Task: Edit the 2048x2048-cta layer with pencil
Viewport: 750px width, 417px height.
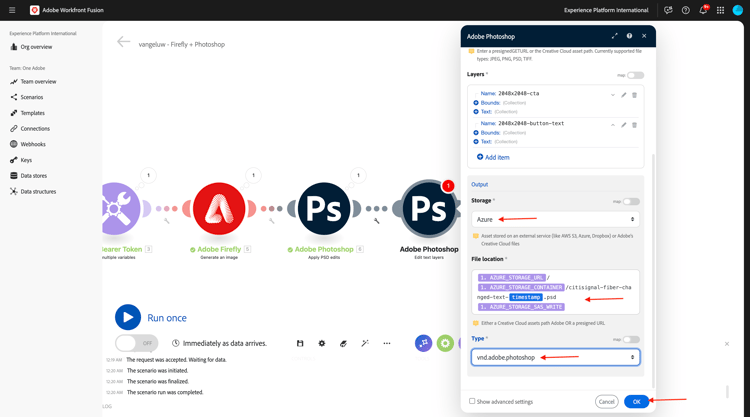Action: [x=624, y=95]
